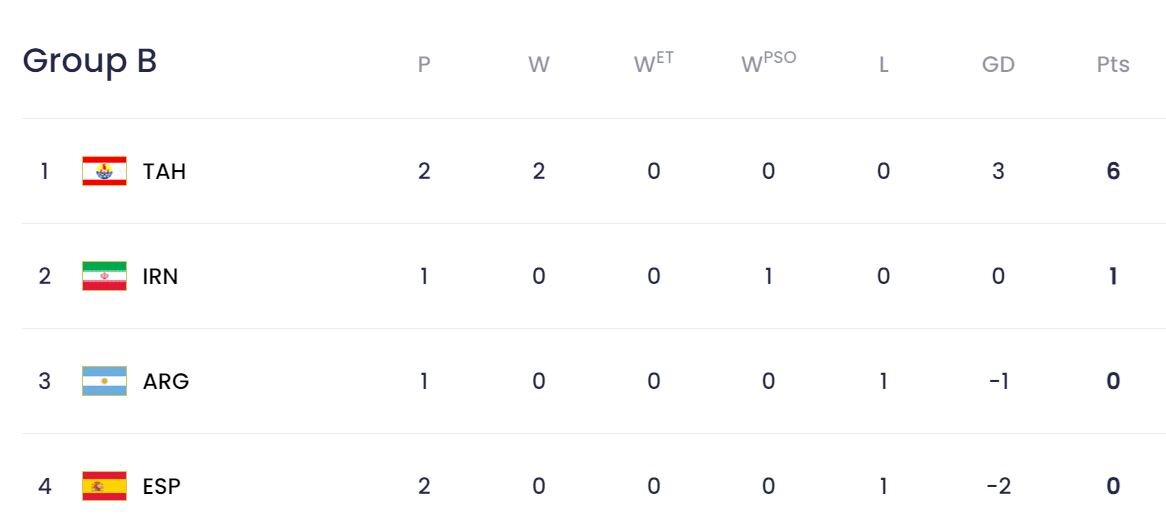The height and width of the screenshot is (532, 1166).
Task: Click the Spain flag icon
Action: 104,487
